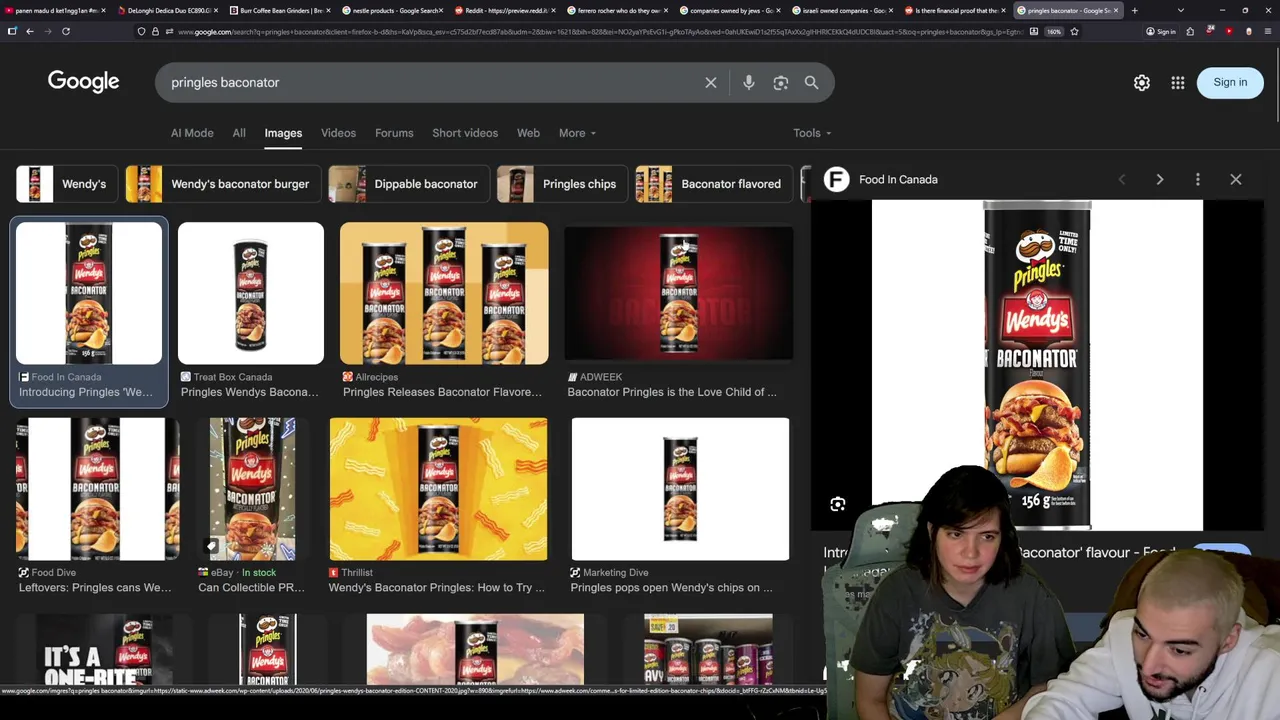Switch to Videos tab
1280x720 pixels.
[338, 133]
